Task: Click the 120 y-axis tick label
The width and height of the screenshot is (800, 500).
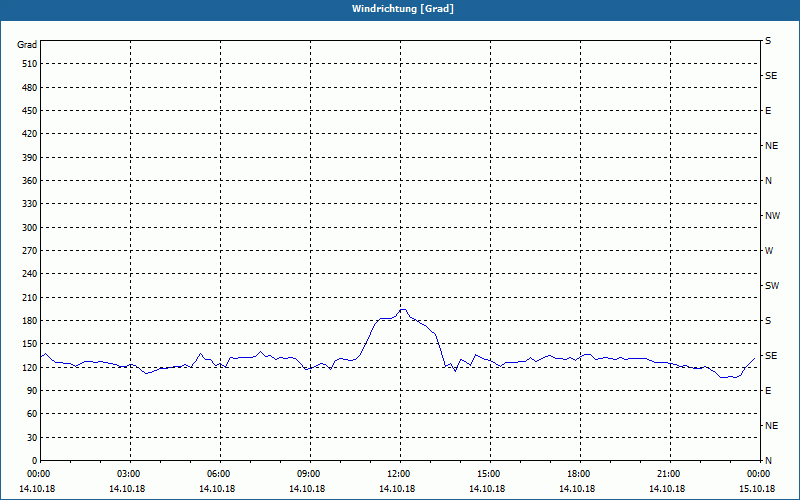Action: coord(30,367)
